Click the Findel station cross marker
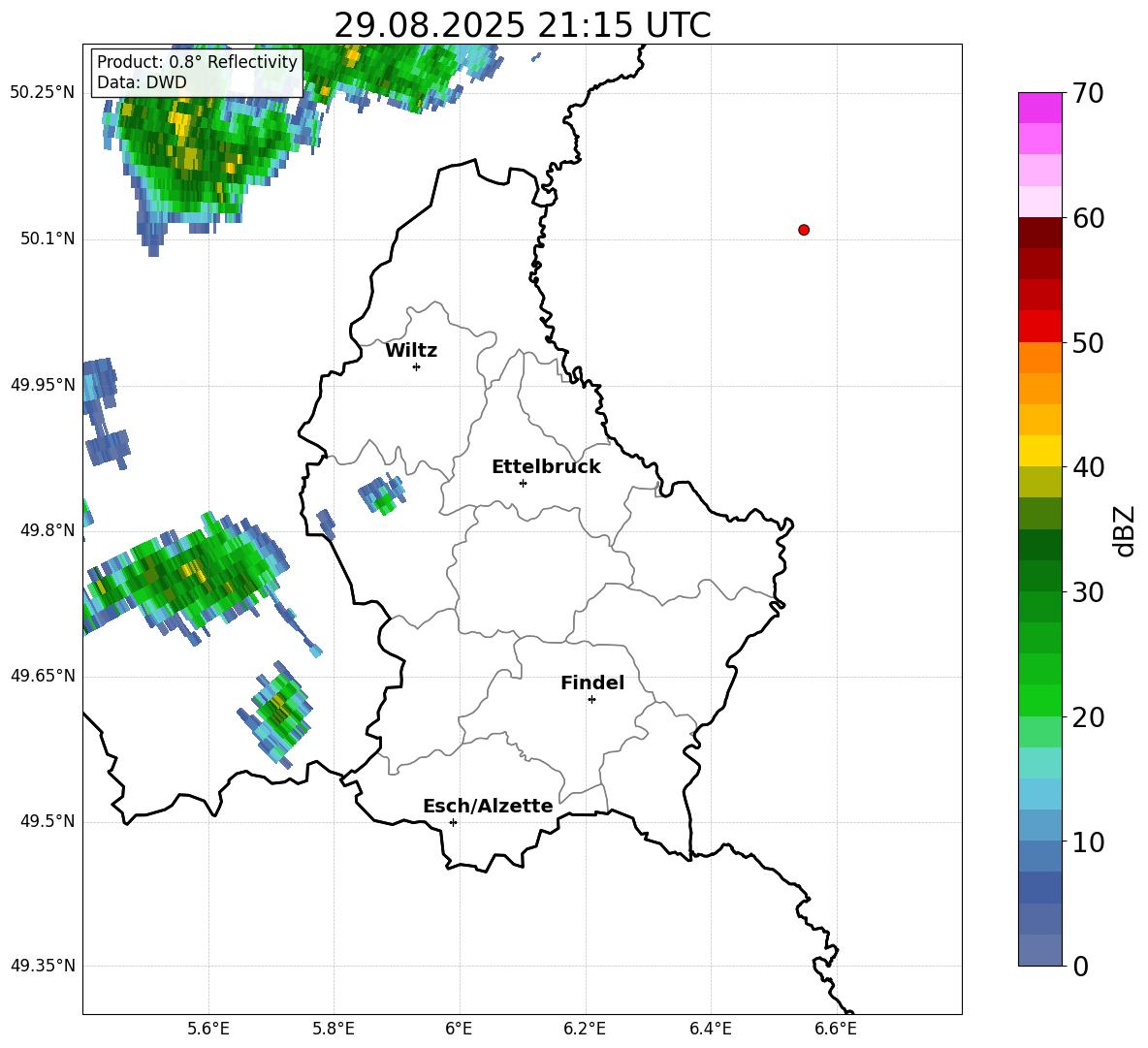This screenshot has height=1048, width=1148. (591, 700)
